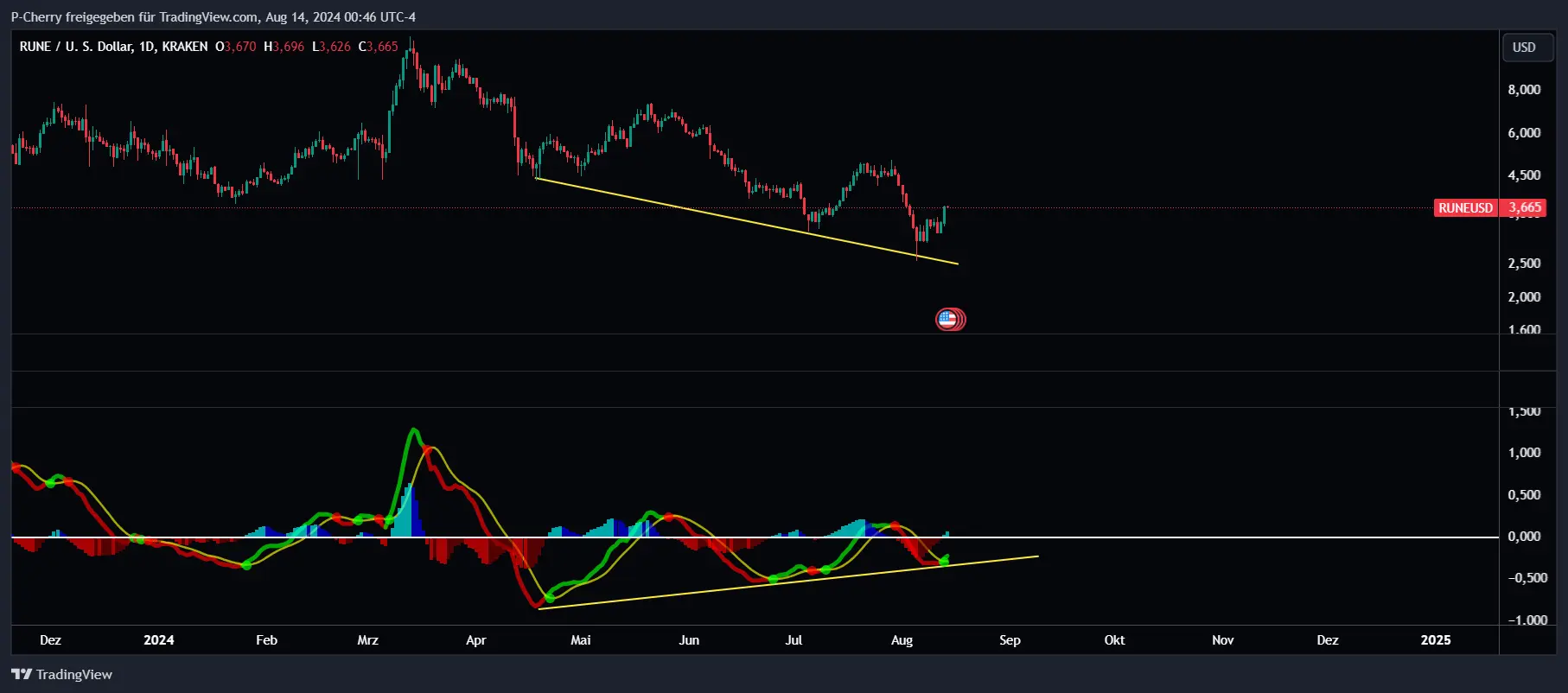Click the 1,000 indicator axis label
Image resolution: width=1568 pixels, height=693 pixels.
tap(1525, 453)
